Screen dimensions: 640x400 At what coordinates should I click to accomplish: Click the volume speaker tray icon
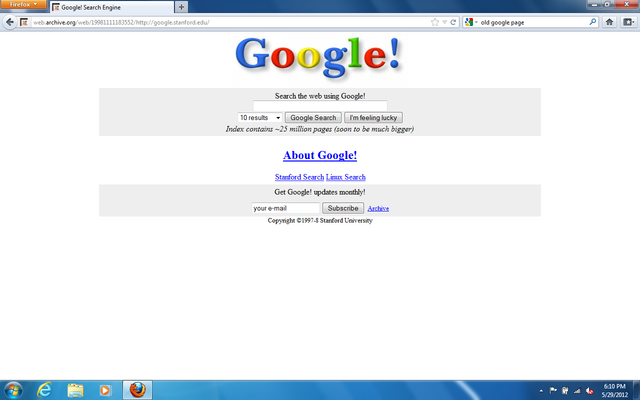pyautogui.click(x=589, y=391)
